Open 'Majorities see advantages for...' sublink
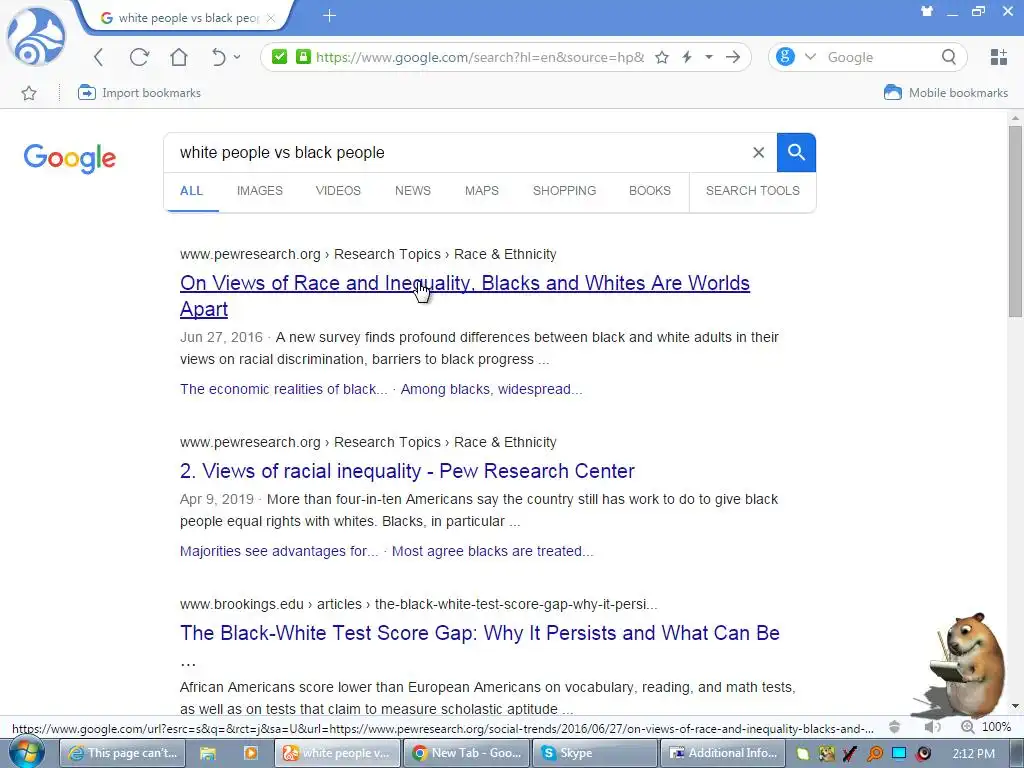This screenshot has height=768, width=1024. [279, 551]
